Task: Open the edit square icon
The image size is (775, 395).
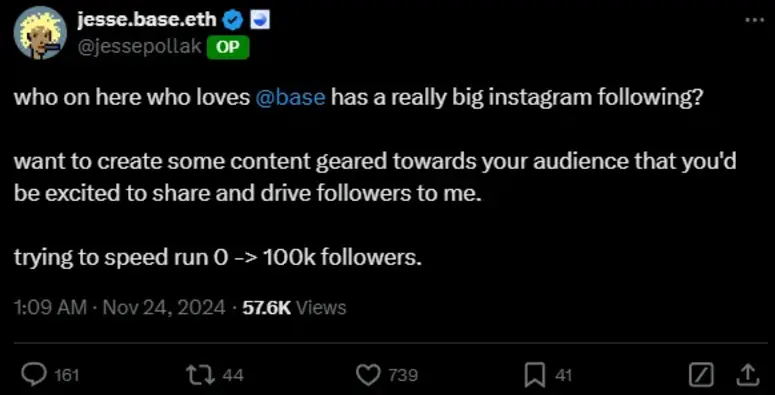Action: 701,375
